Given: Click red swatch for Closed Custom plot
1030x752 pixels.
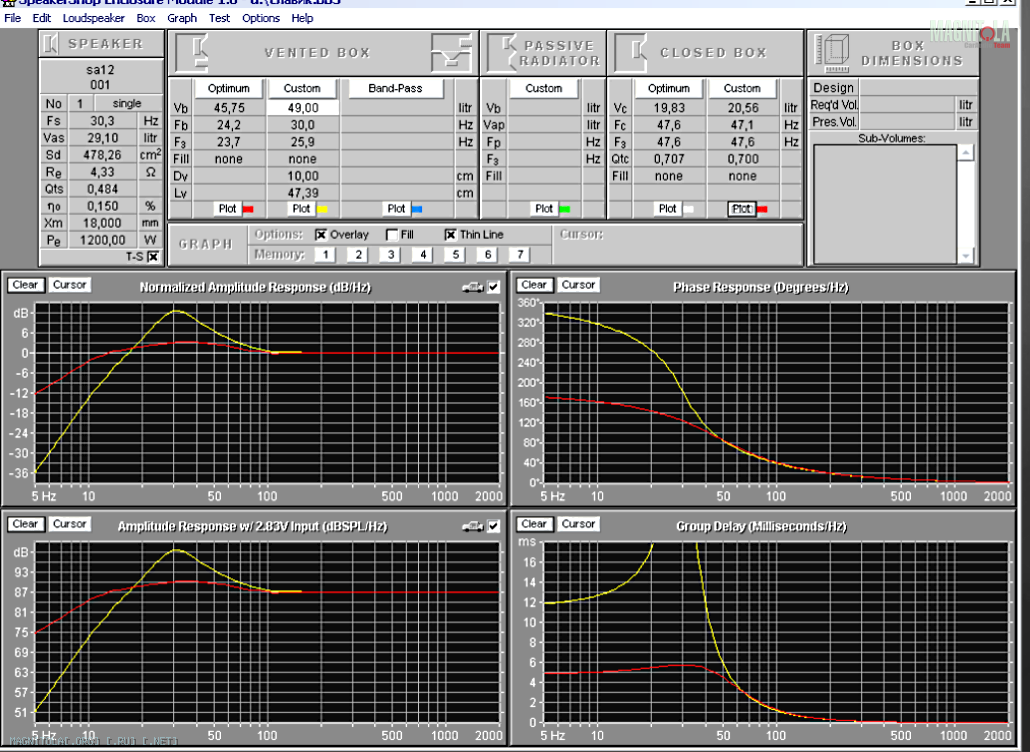Looking at the screenshot, I should (762, 209).
